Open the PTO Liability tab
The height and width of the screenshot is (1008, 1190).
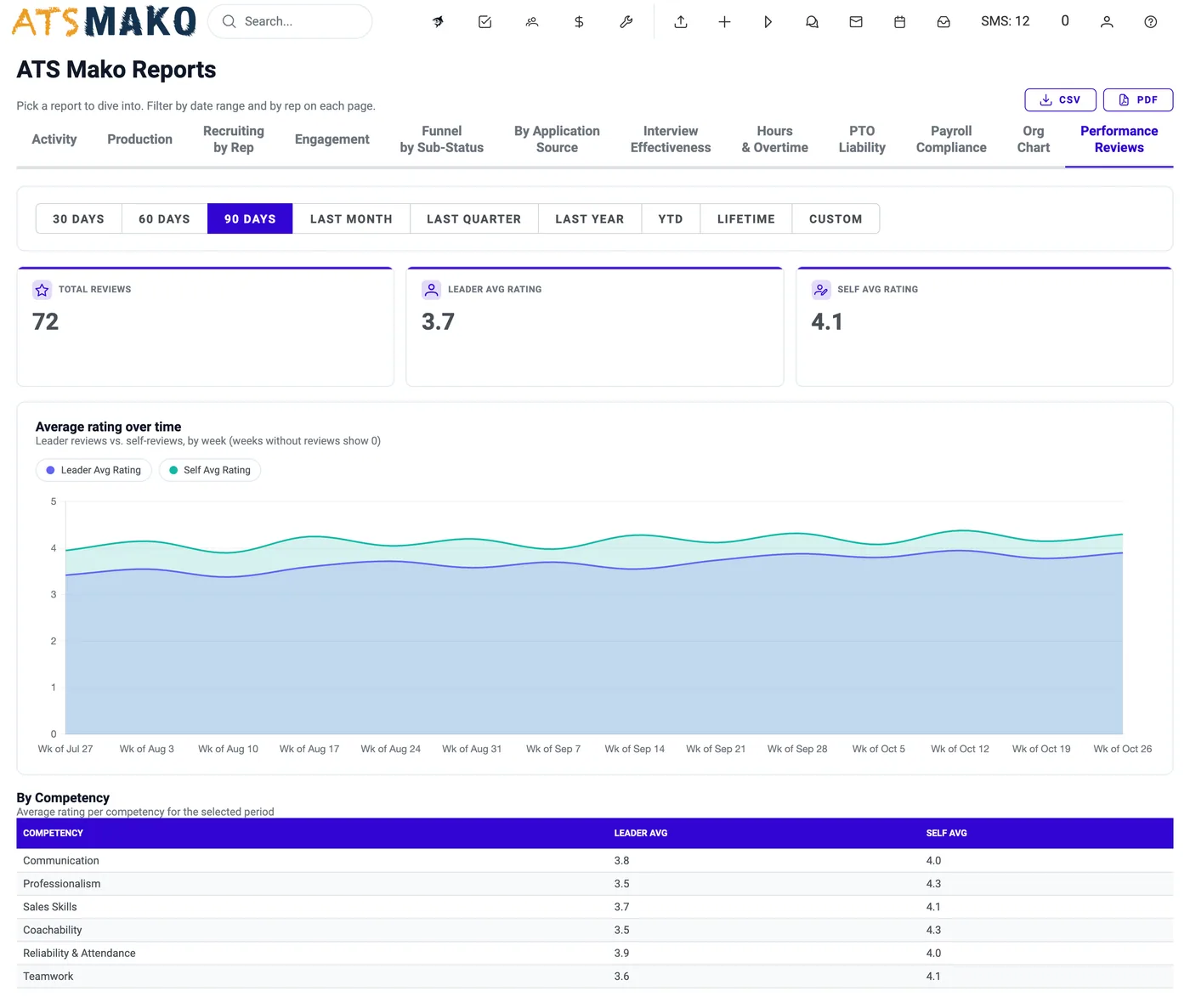pos(862,139)
